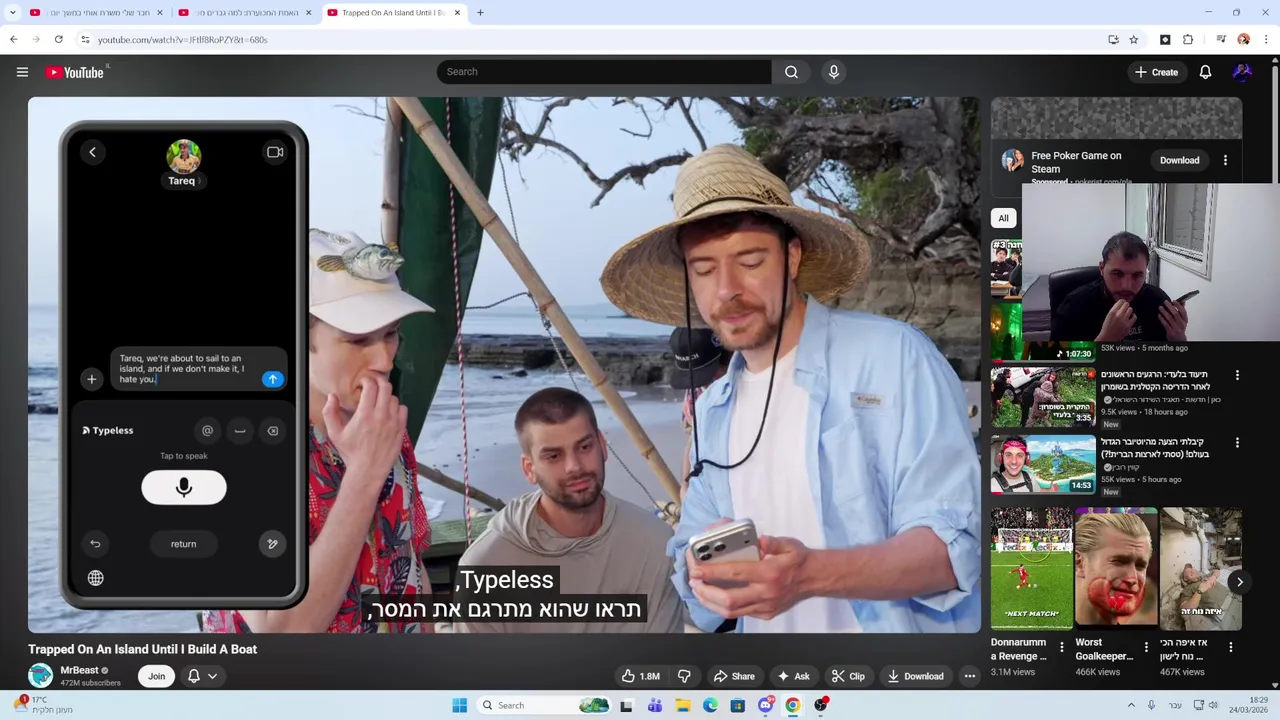Viewport: 1280px width, 720px height.
Task: Open the Free Poker Game on Steam ad
Action: pos(1076,162)
